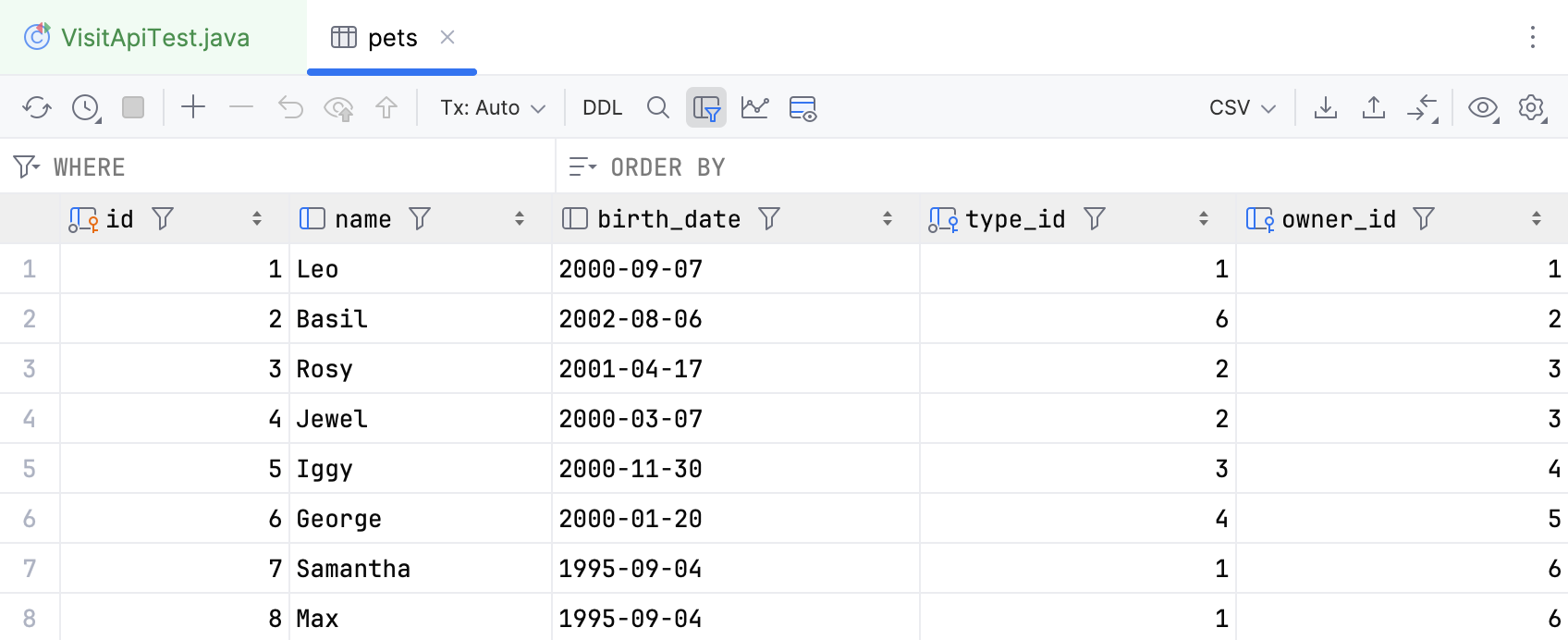Screen dimensions: 1568x640
Task: Toggle filter on the name column
Action: (x=420, y=218)
